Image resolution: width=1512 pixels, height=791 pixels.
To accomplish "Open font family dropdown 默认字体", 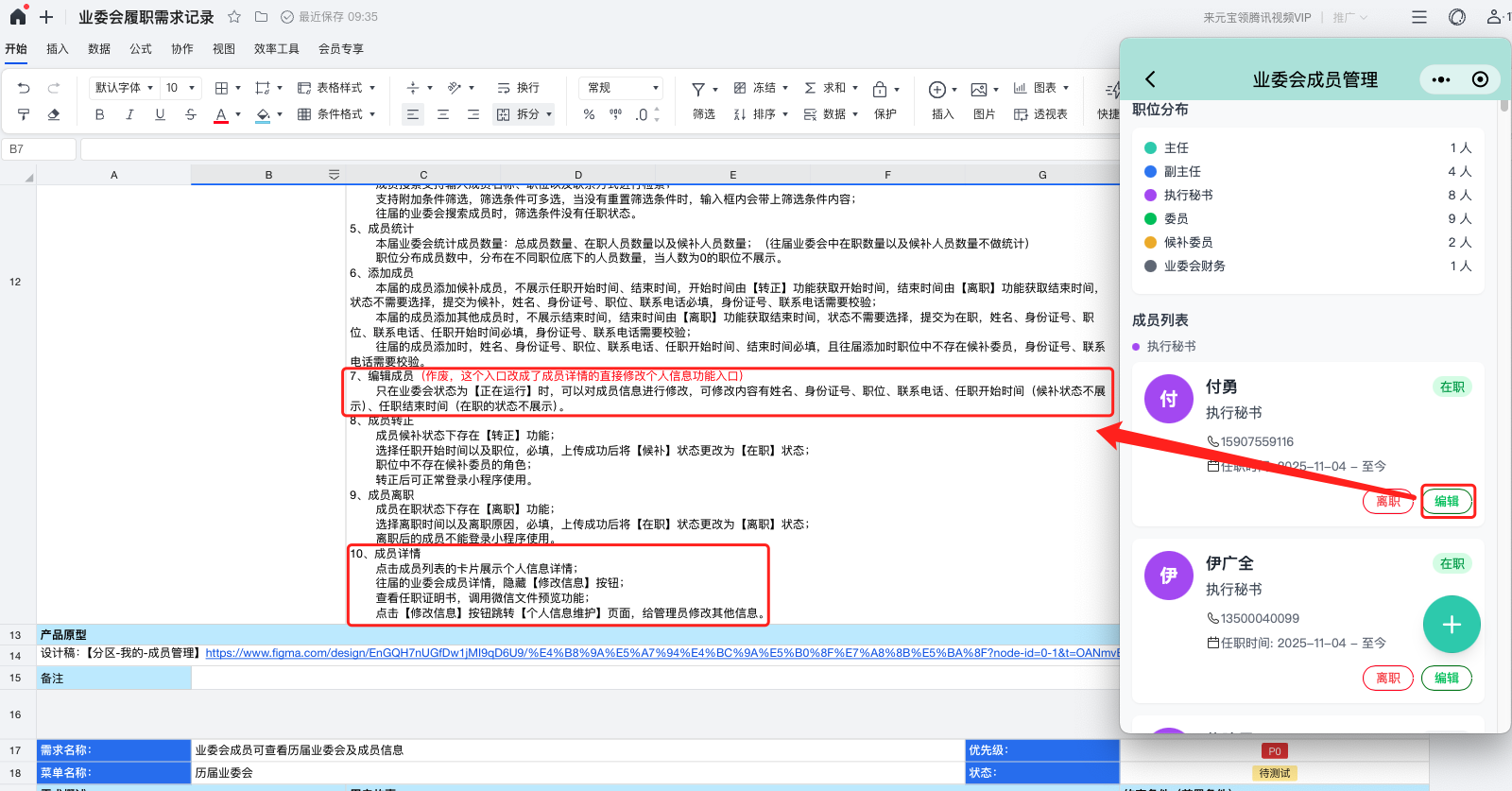I will point(124,88).
